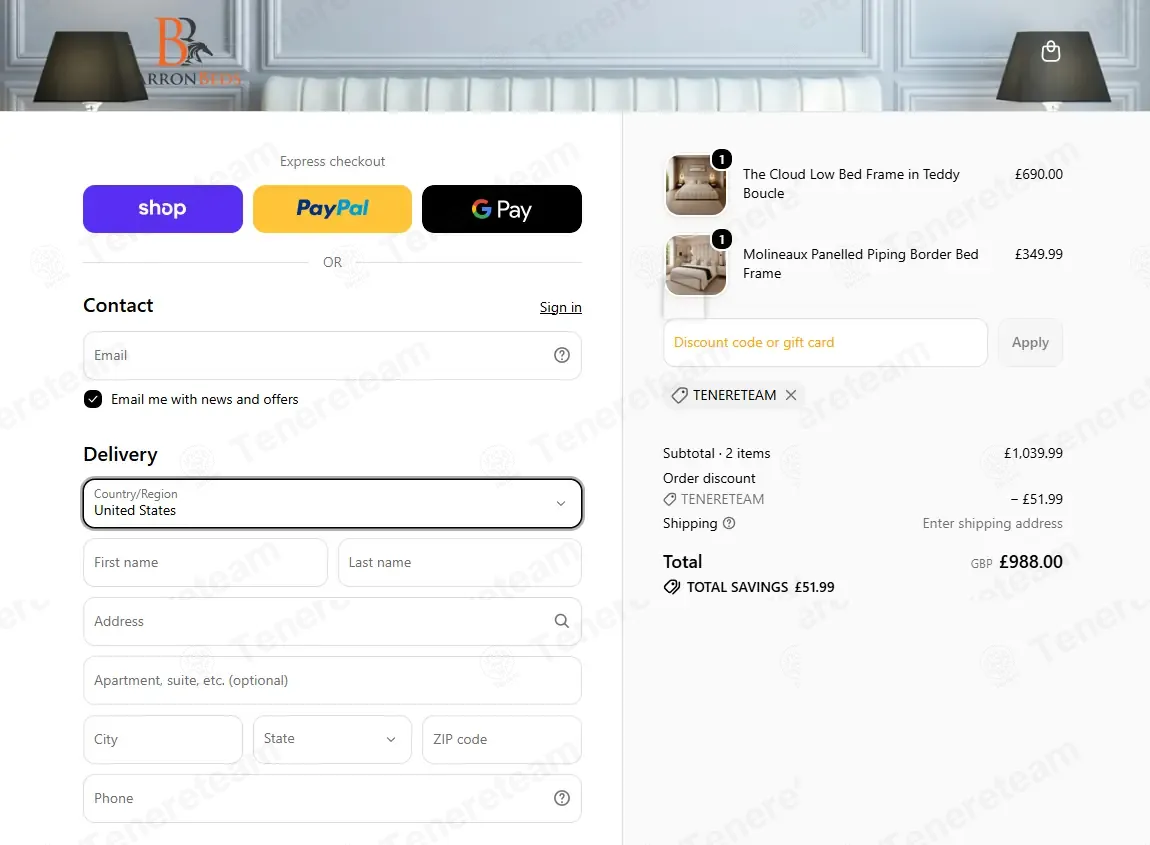This screenshot has height=845, width=1150.
Task: Pay with Shop express checkout
Action: (x=163, y=209)
